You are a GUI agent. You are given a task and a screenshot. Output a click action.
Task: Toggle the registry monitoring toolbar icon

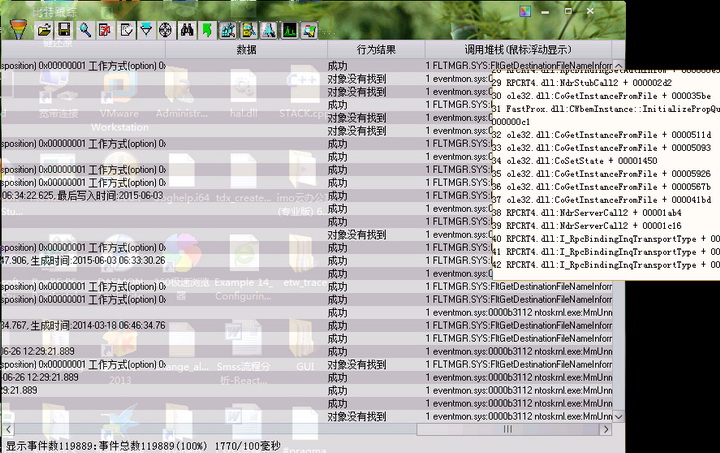[x=227, y=31]
